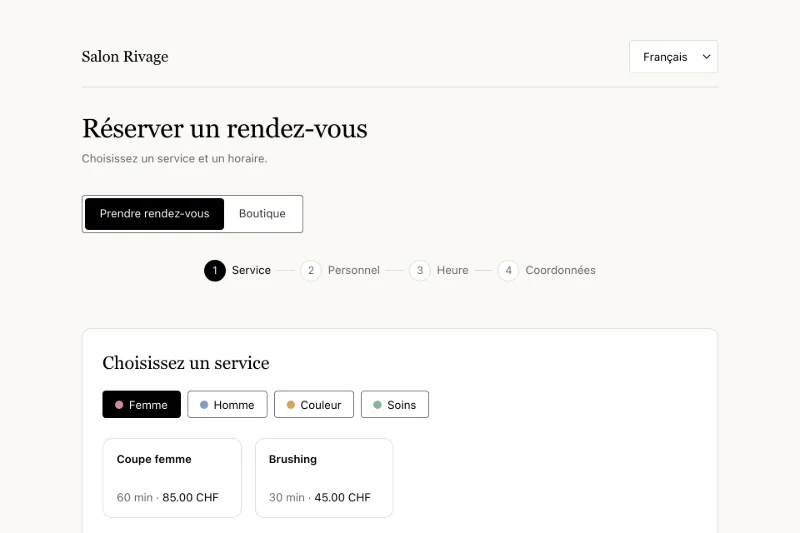The image size is (800, 533).
Task: Go to step 3 Heure
Action: click(439, 270)
